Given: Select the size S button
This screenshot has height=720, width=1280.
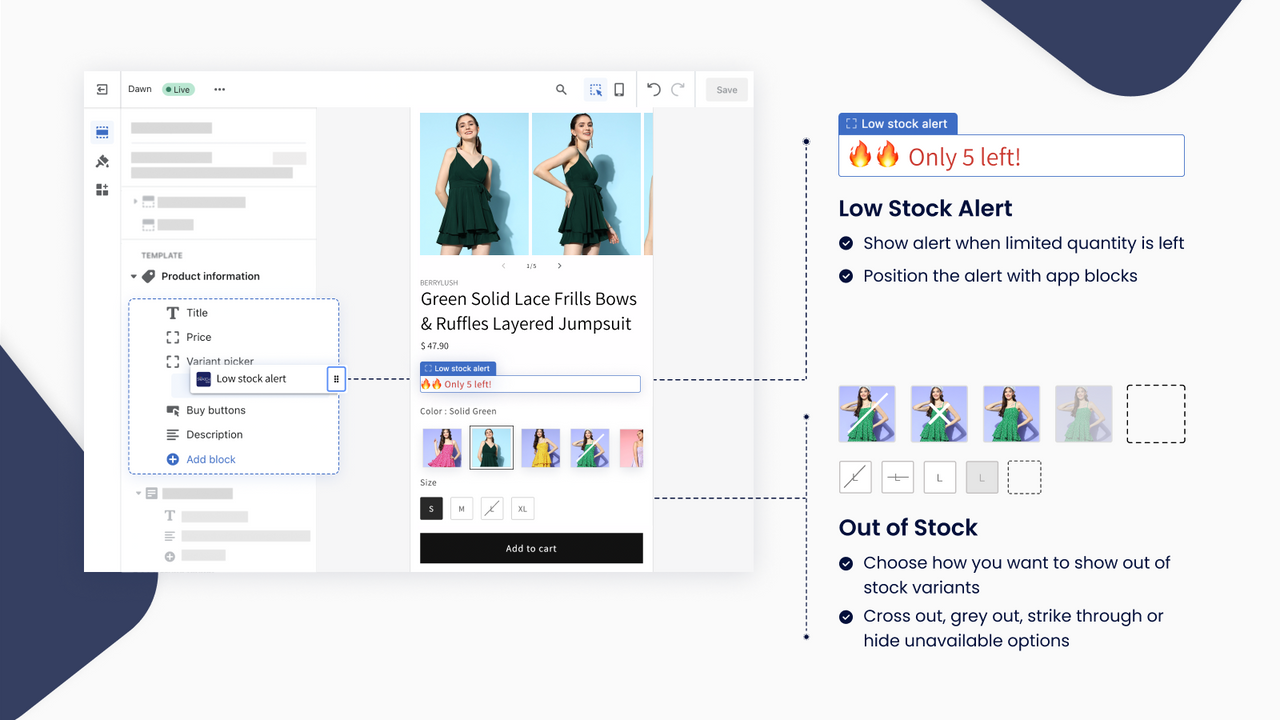Looking at the screenshot, I should click(431, 508).
